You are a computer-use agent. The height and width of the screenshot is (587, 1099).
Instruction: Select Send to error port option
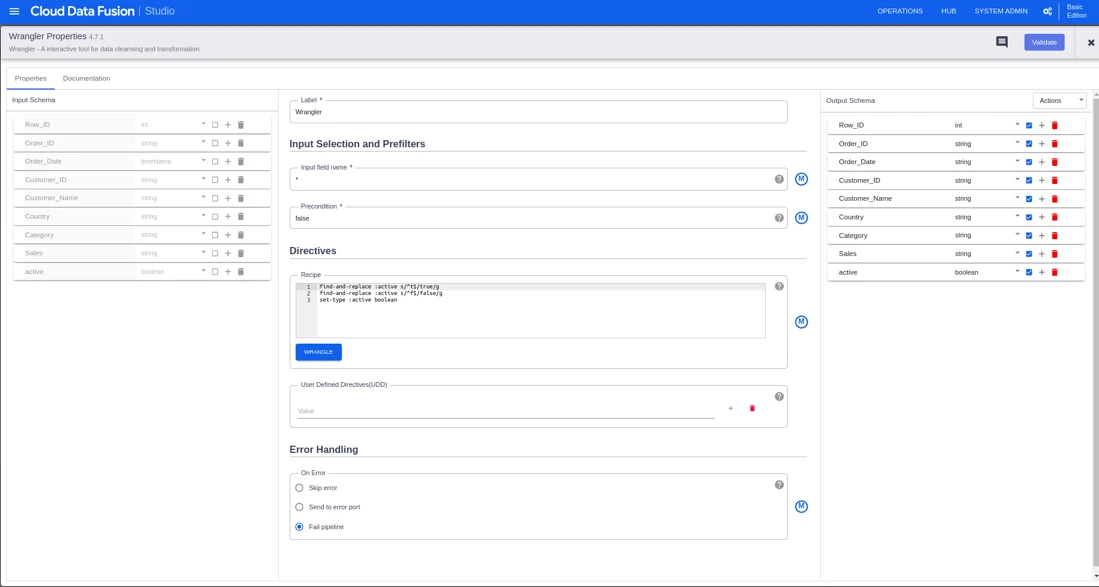pyautogui.click(x=299, y=507)
